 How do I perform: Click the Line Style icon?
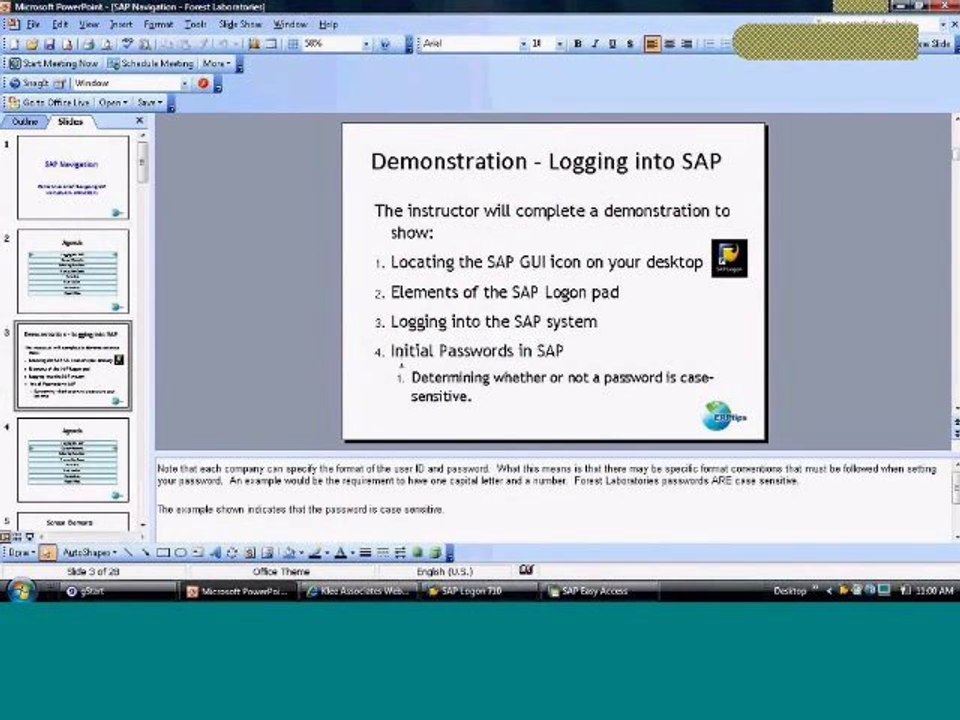coord(366,553)
